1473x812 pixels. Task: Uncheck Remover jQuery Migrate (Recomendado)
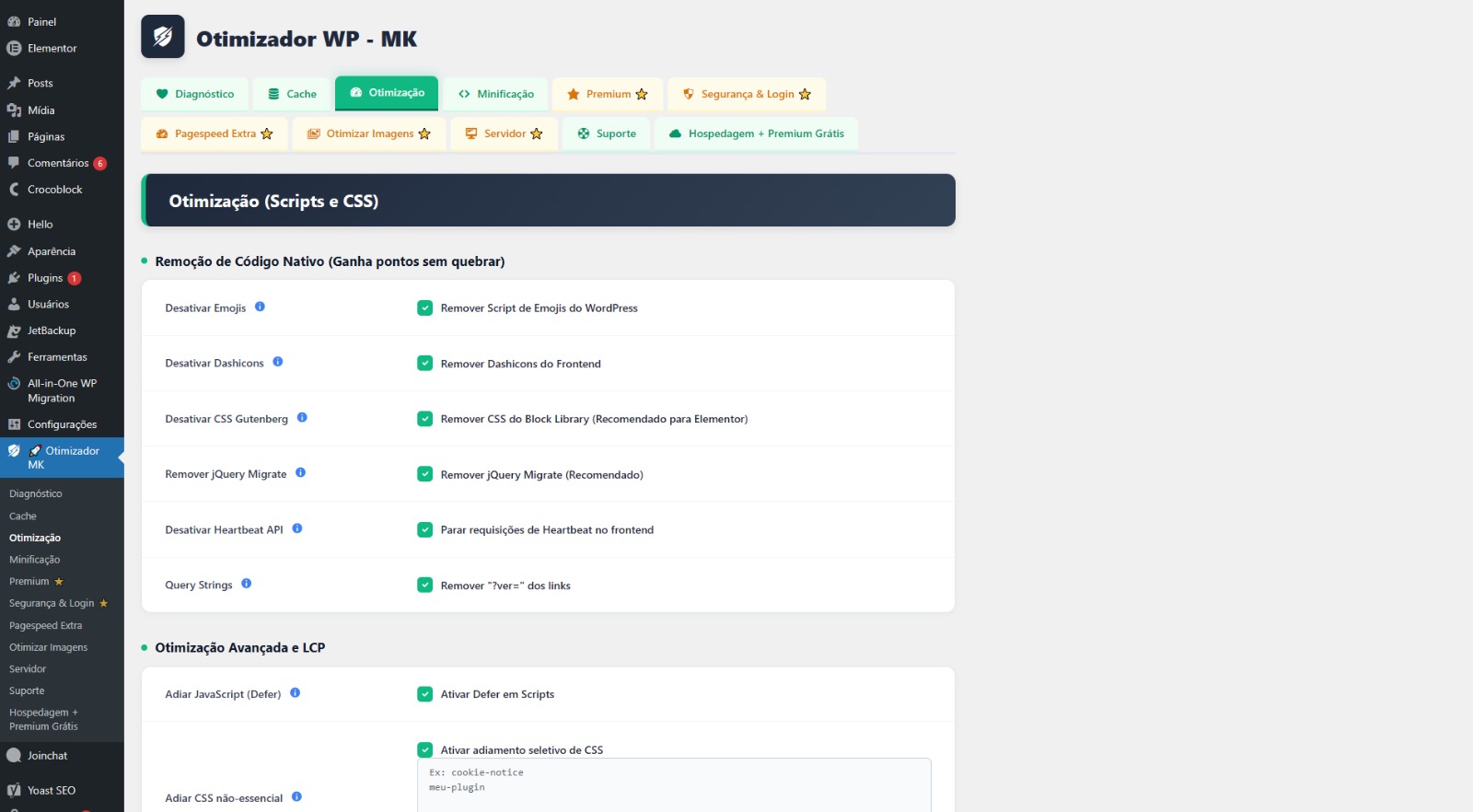click(424, 474)
